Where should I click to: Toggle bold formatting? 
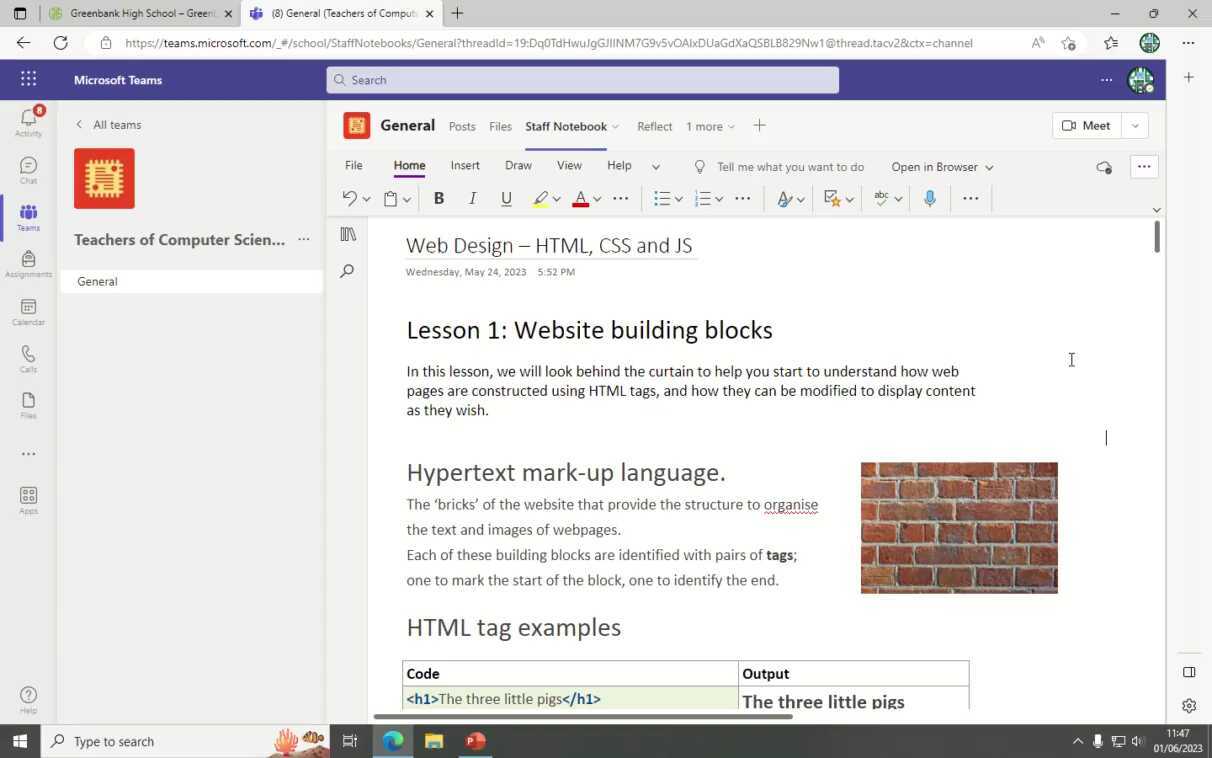coord(438,199)
